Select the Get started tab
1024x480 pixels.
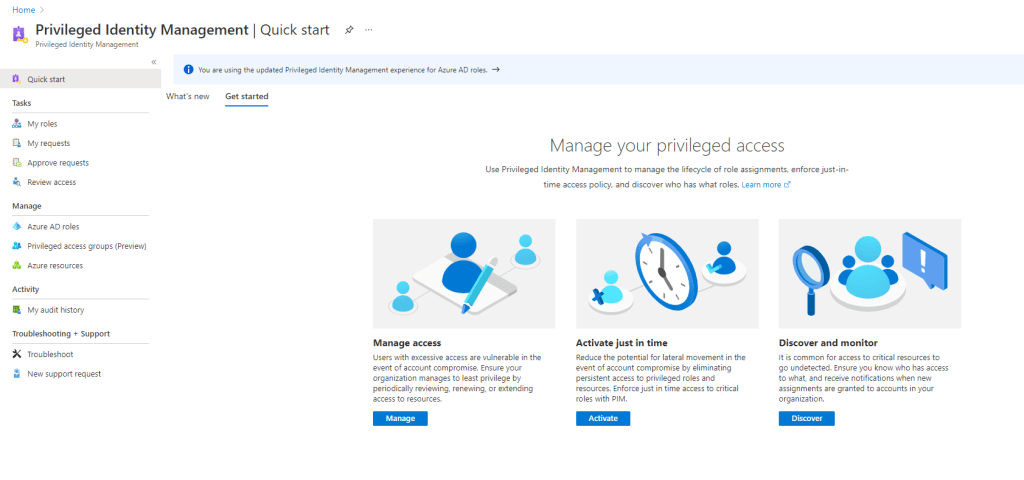246,96
